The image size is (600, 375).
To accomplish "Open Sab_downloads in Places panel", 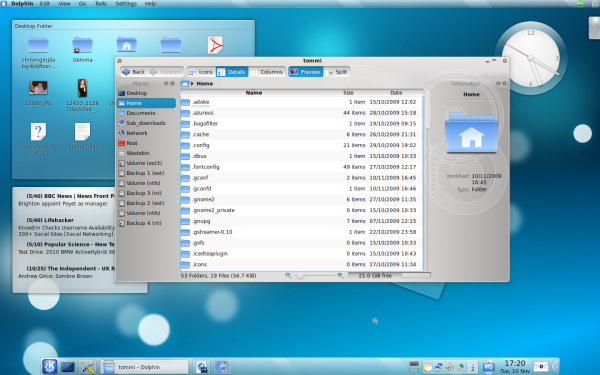I will [x=147, y=123].
